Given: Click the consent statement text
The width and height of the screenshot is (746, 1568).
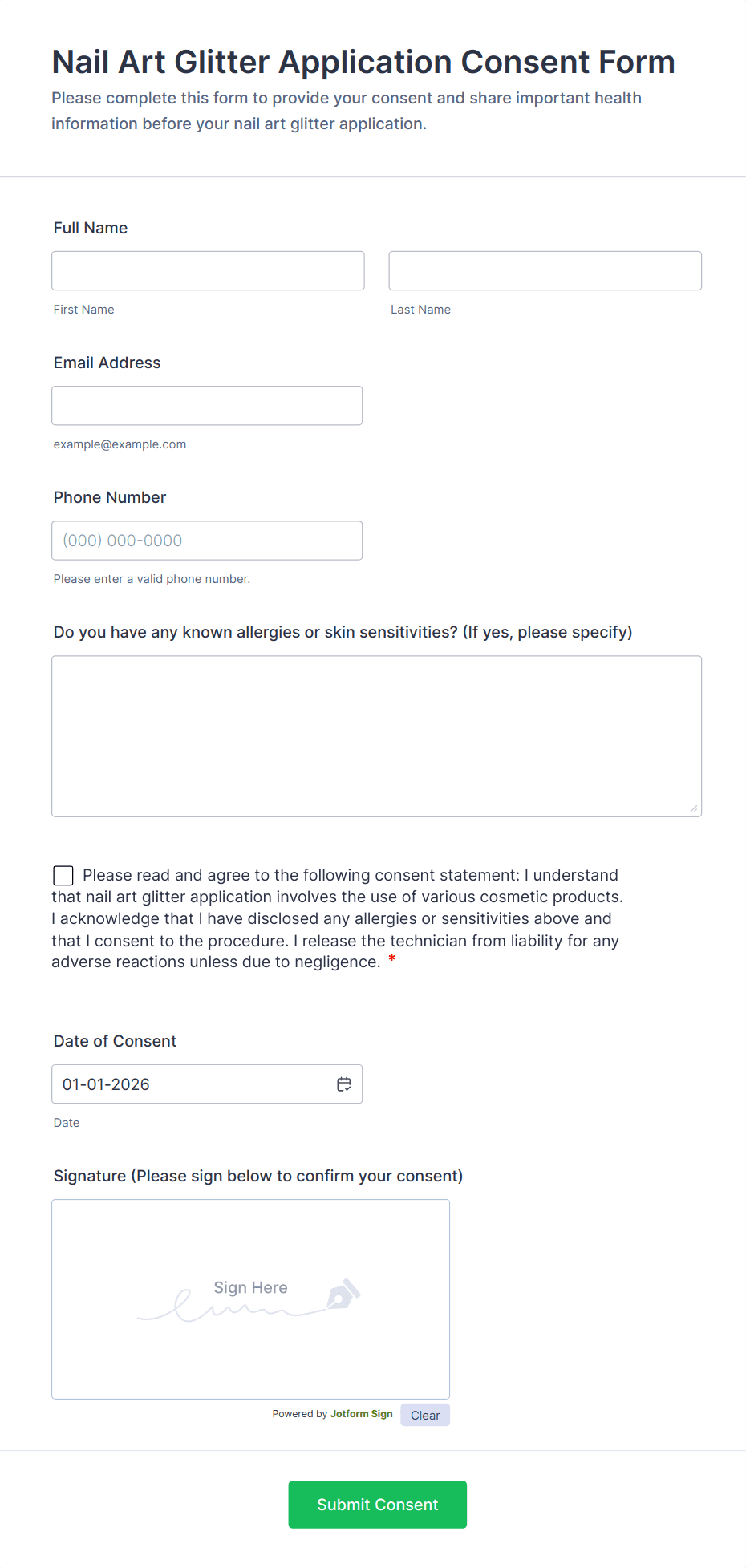Looking at the screenshot, I should [x=337, y=919].
